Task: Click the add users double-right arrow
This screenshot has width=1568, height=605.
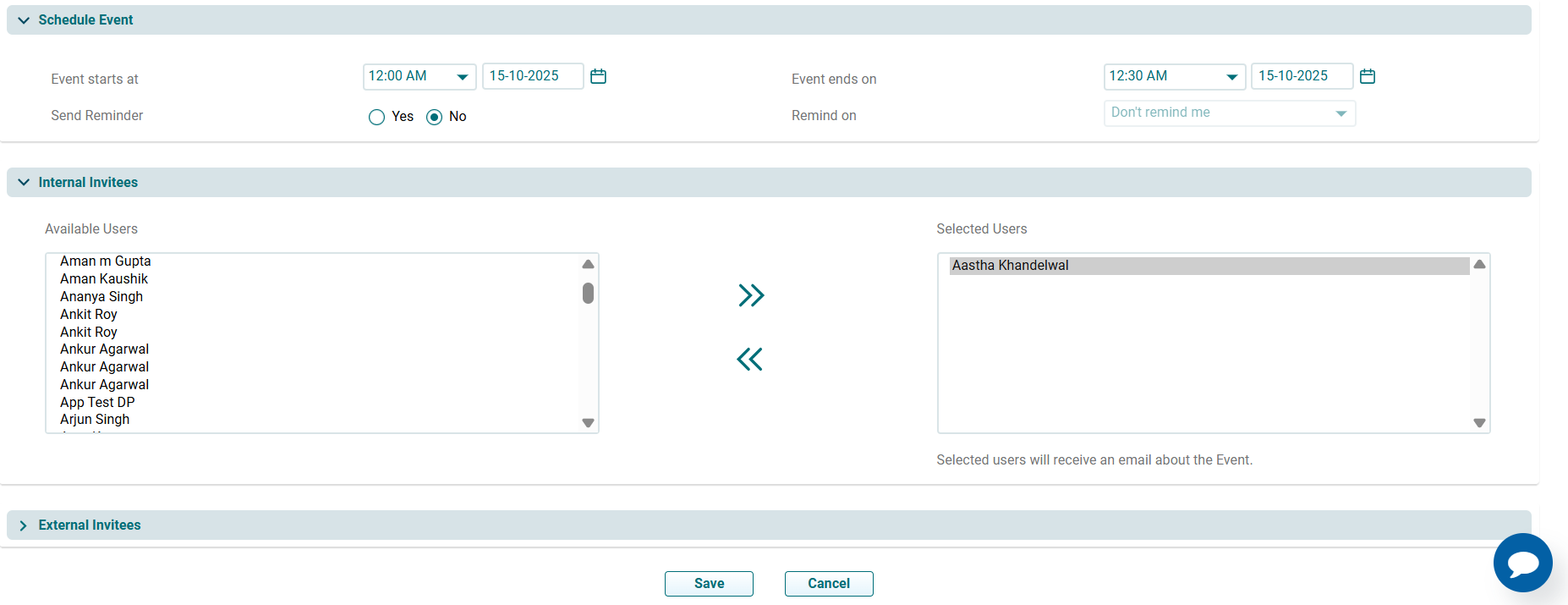Action: [750, 295]
